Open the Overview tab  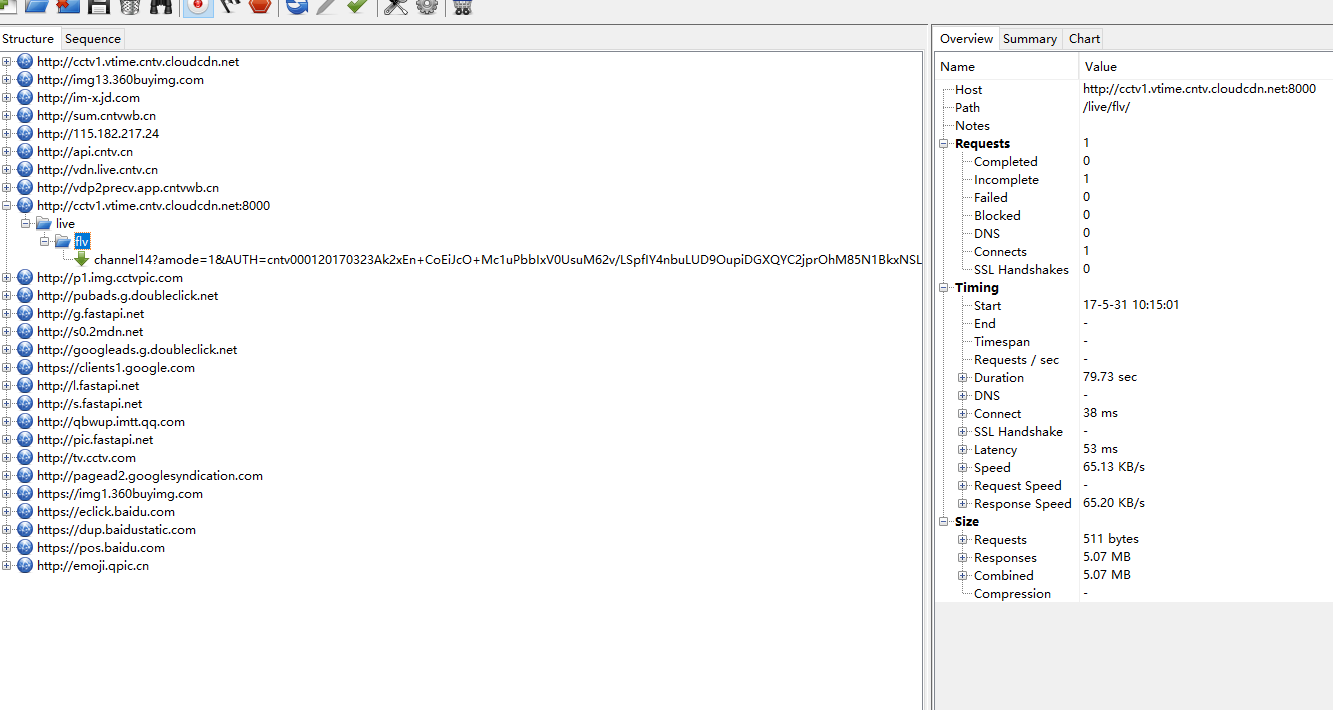click(x=967, y=39)
